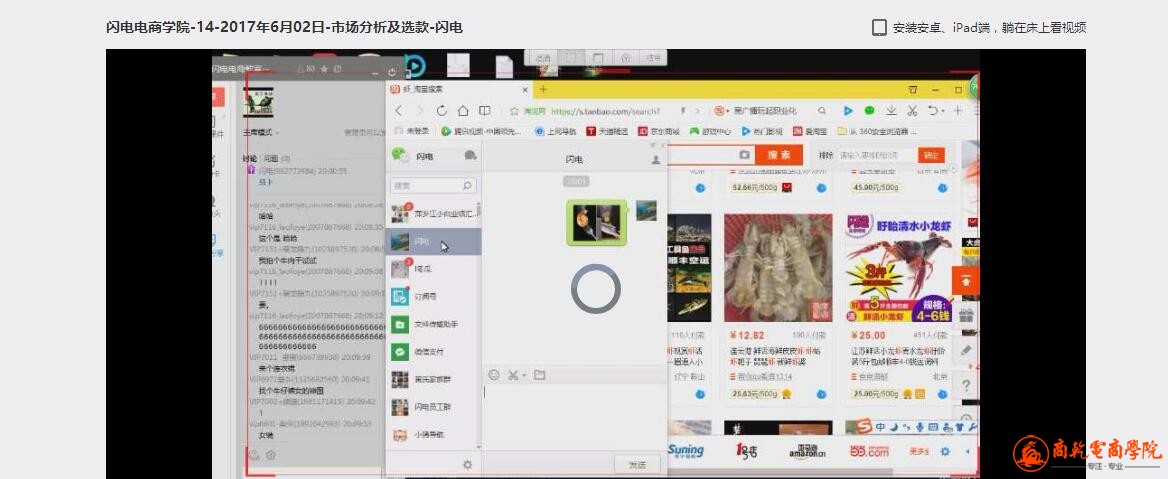Close the Taobao search tab

point(525,89)
